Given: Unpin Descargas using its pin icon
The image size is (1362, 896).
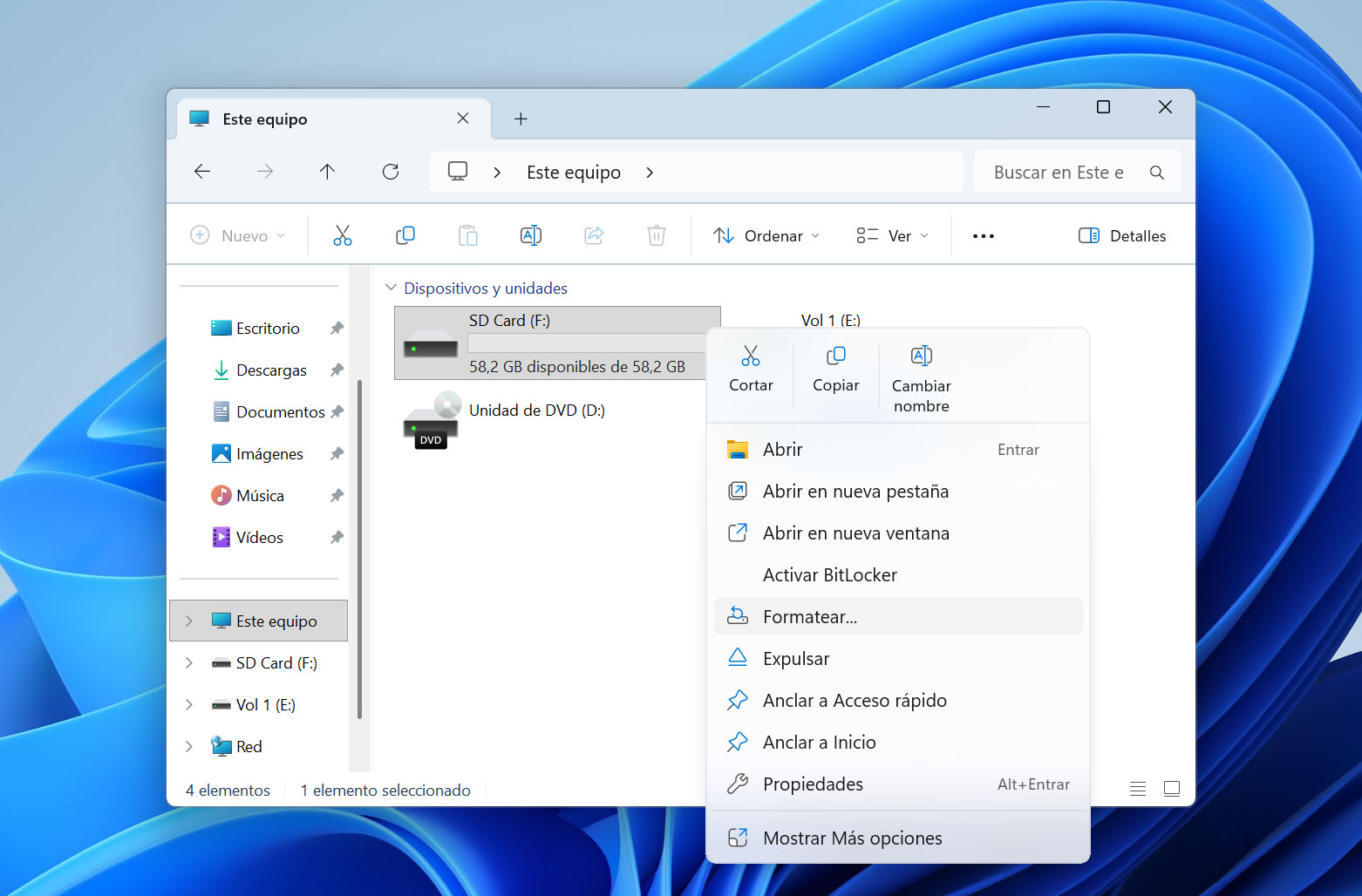Looking at the screenshot, I should click(337, 370).
